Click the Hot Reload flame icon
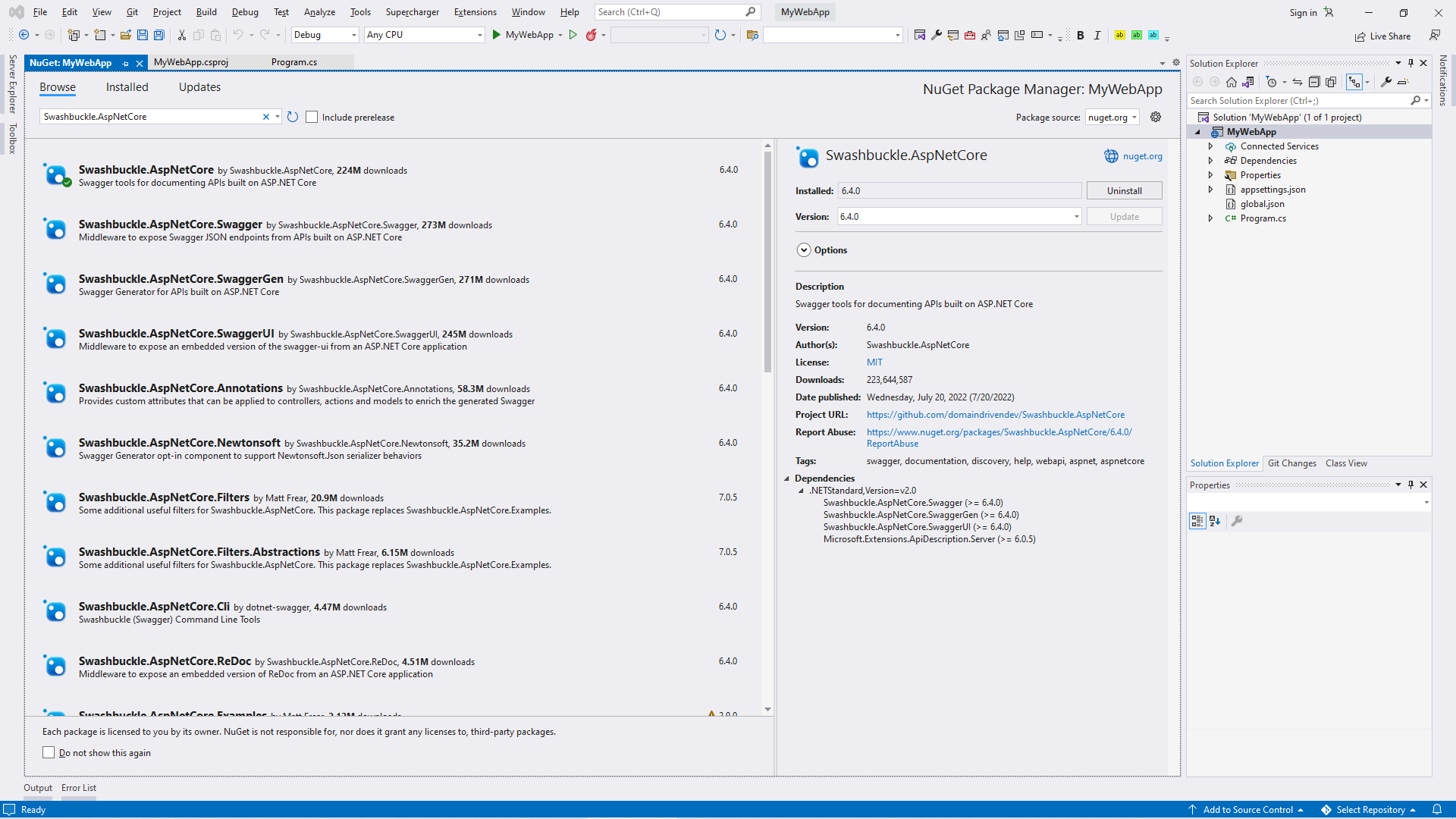The width and height of the screenshot is (1456, 819). point(591,35)
